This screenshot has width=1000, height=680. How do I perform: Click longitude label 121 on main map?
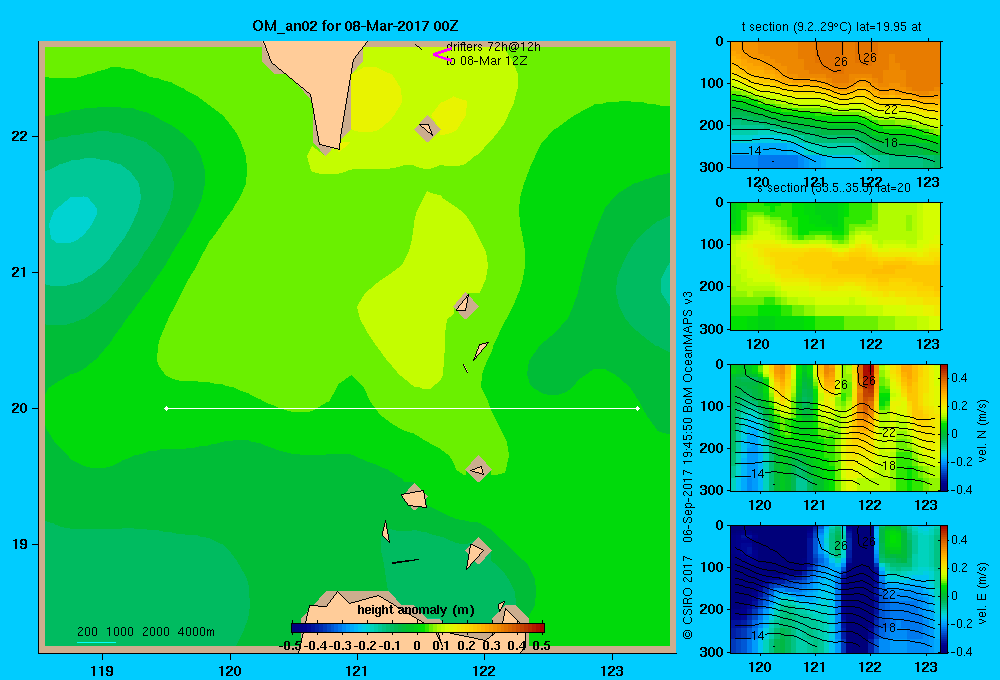tap(357, 671)
